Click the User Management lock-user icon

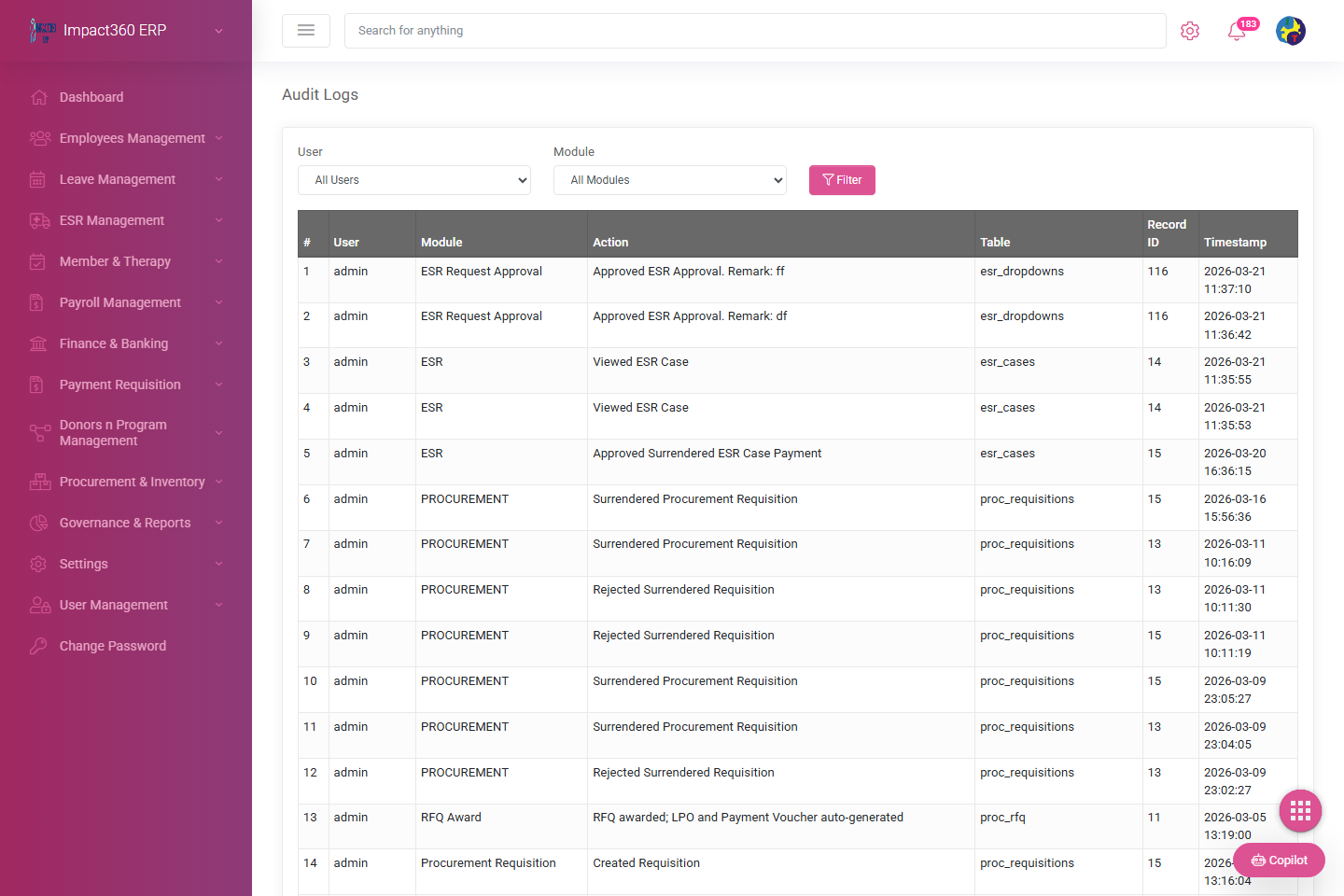40,605
